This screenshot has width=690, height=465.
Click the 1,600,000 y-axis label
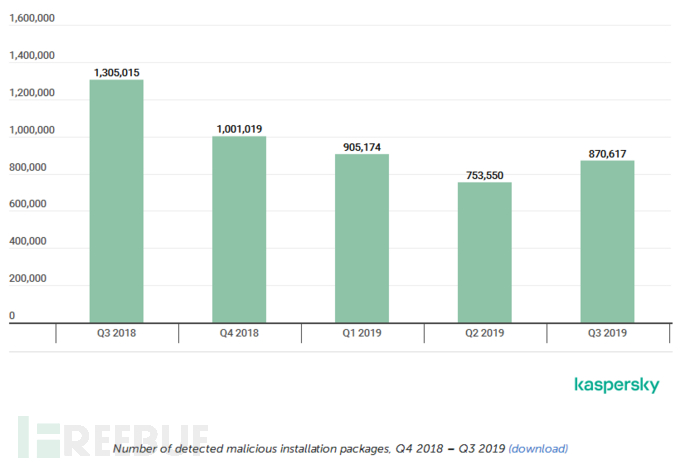32,19
